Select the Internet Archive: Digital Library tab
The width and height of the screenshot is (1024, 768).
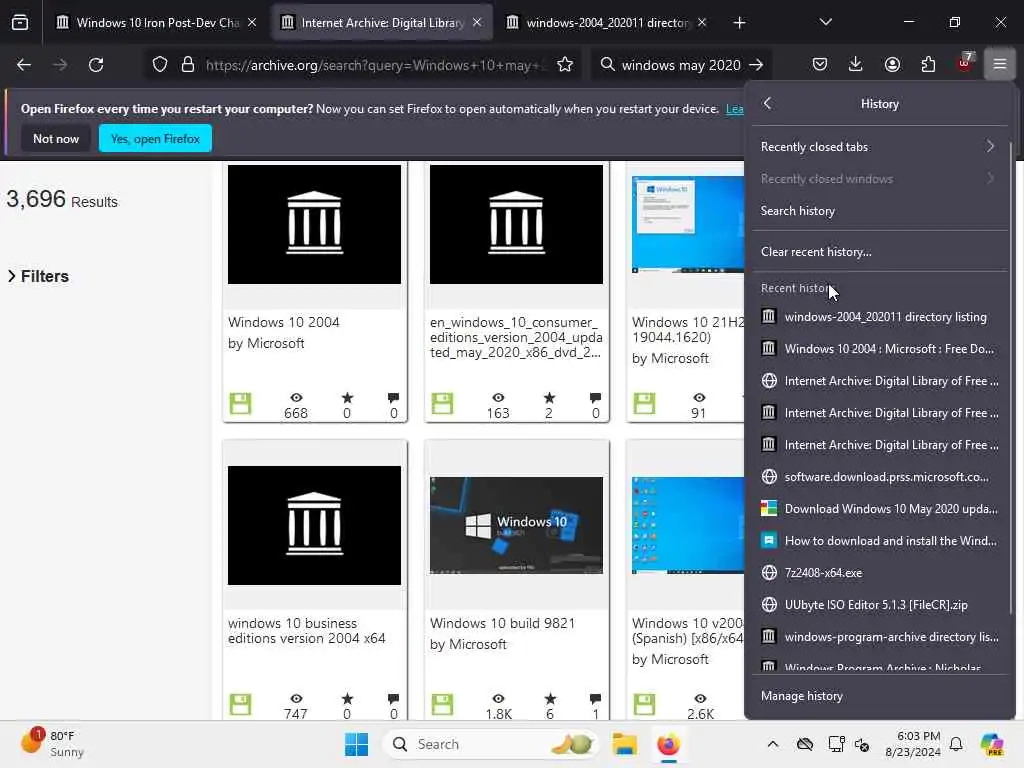click(x=382, y=23)
